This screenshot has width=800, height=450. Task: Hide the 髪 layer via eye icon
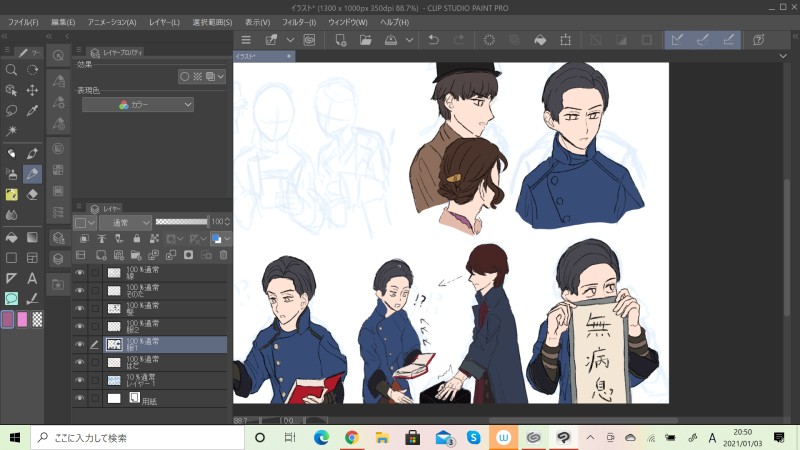pyautogui.click(x=80, y=309)
